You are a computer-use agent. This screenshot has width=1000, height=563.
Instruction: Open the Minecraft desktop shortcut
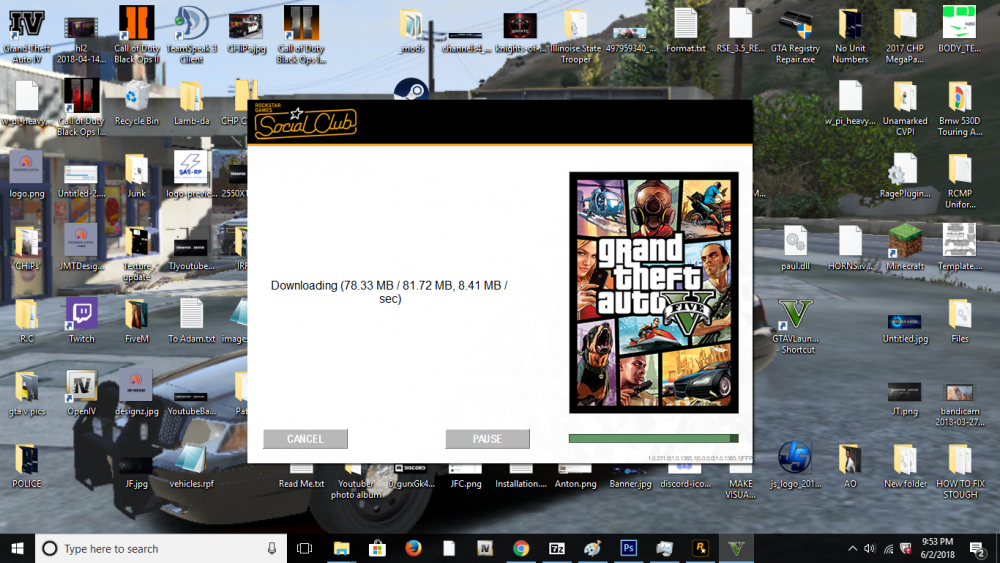[905, 248]
